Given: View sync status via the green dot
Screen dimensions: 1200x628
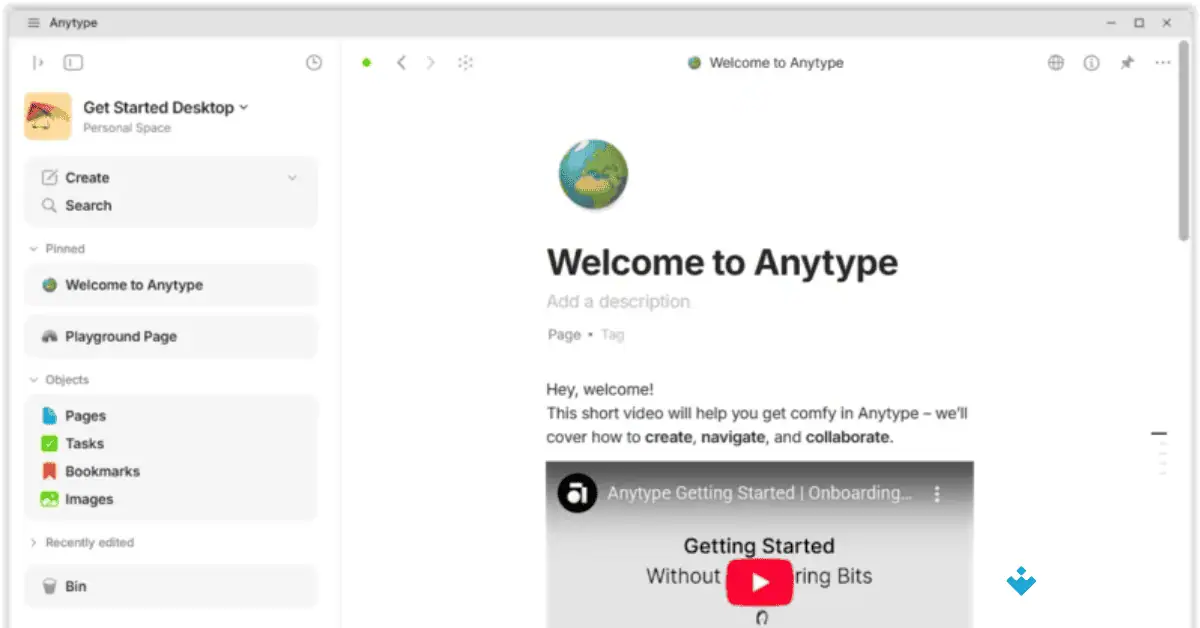Looking at the screenshot, I should click(366, 62).
